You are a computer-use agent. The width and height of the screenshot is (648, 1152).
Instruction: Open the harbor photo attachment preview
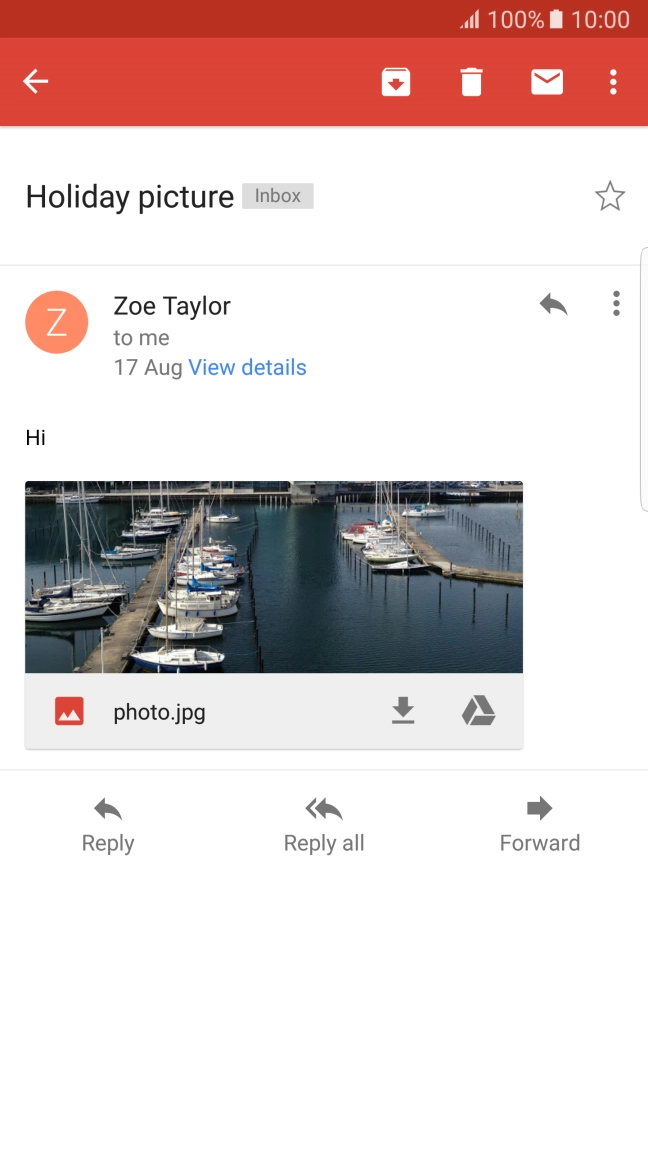point(273,575)
